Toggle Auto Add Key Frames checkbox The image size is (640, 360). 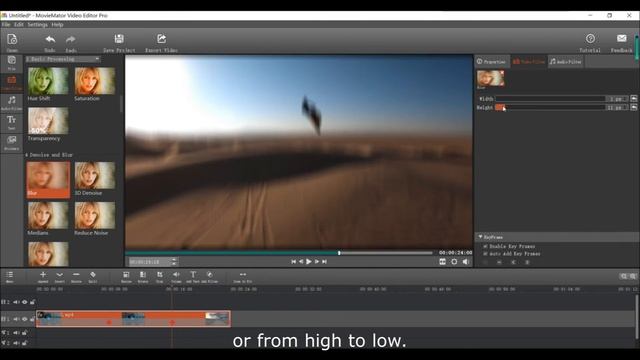(485, 254)
